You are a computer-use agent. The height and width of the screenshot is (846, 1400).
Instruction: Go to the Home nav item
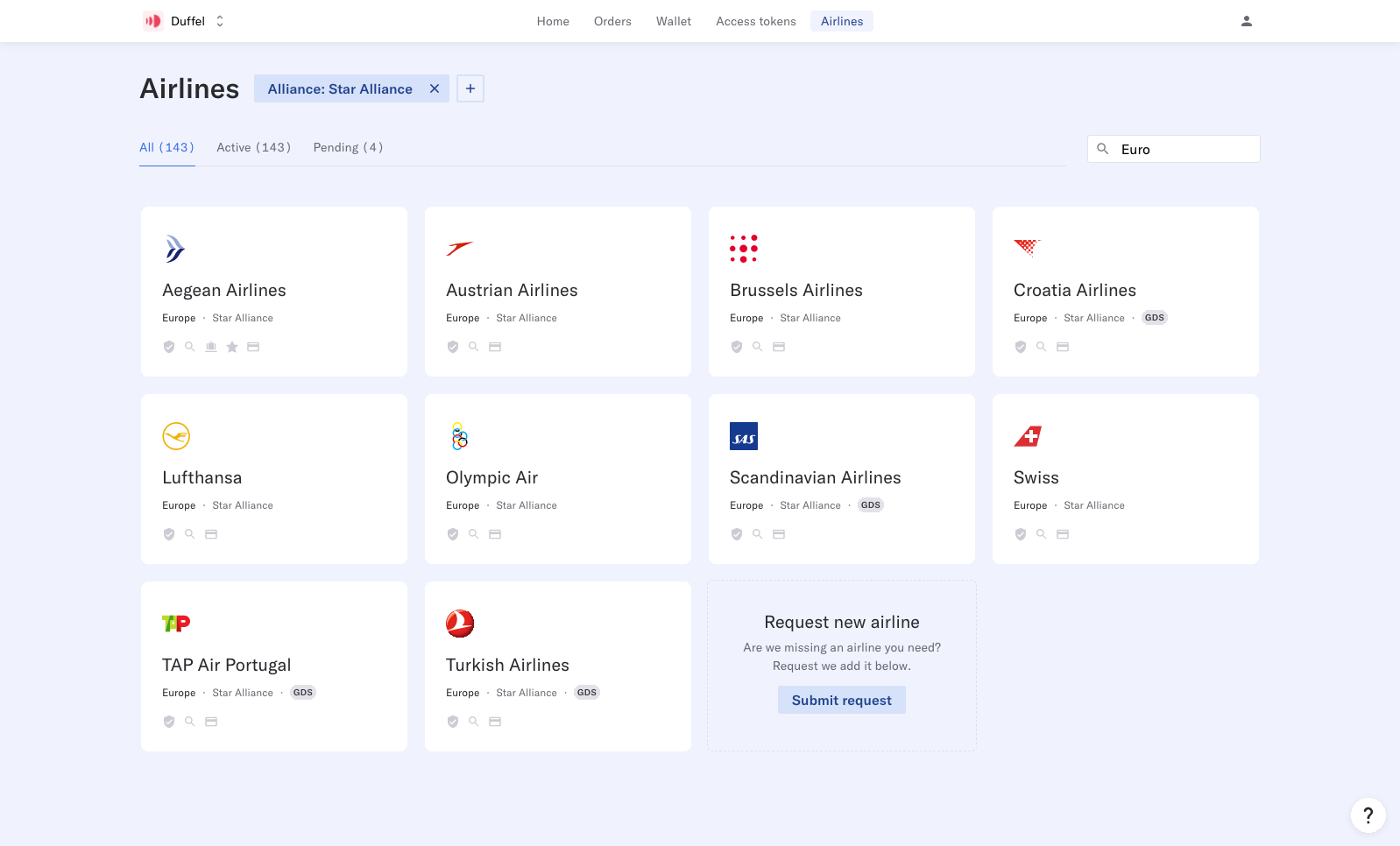(x=553, y=21)
